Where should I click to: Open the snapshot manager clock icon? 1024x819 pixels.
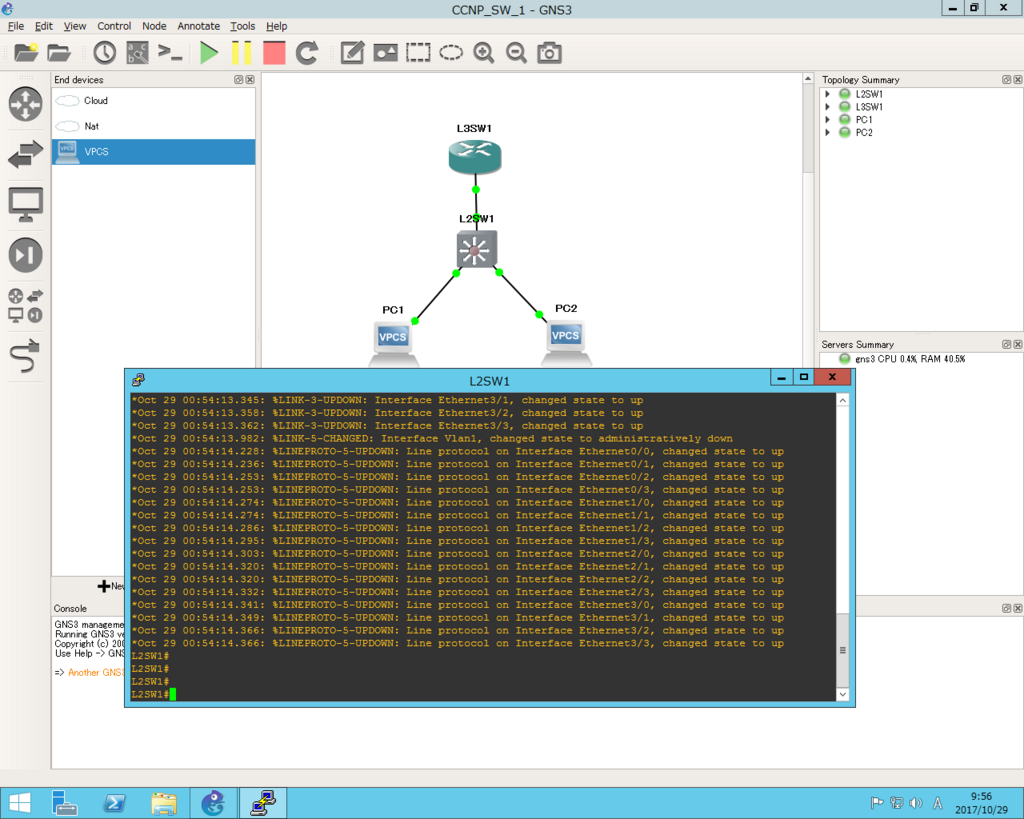click(x=104, y=52)
